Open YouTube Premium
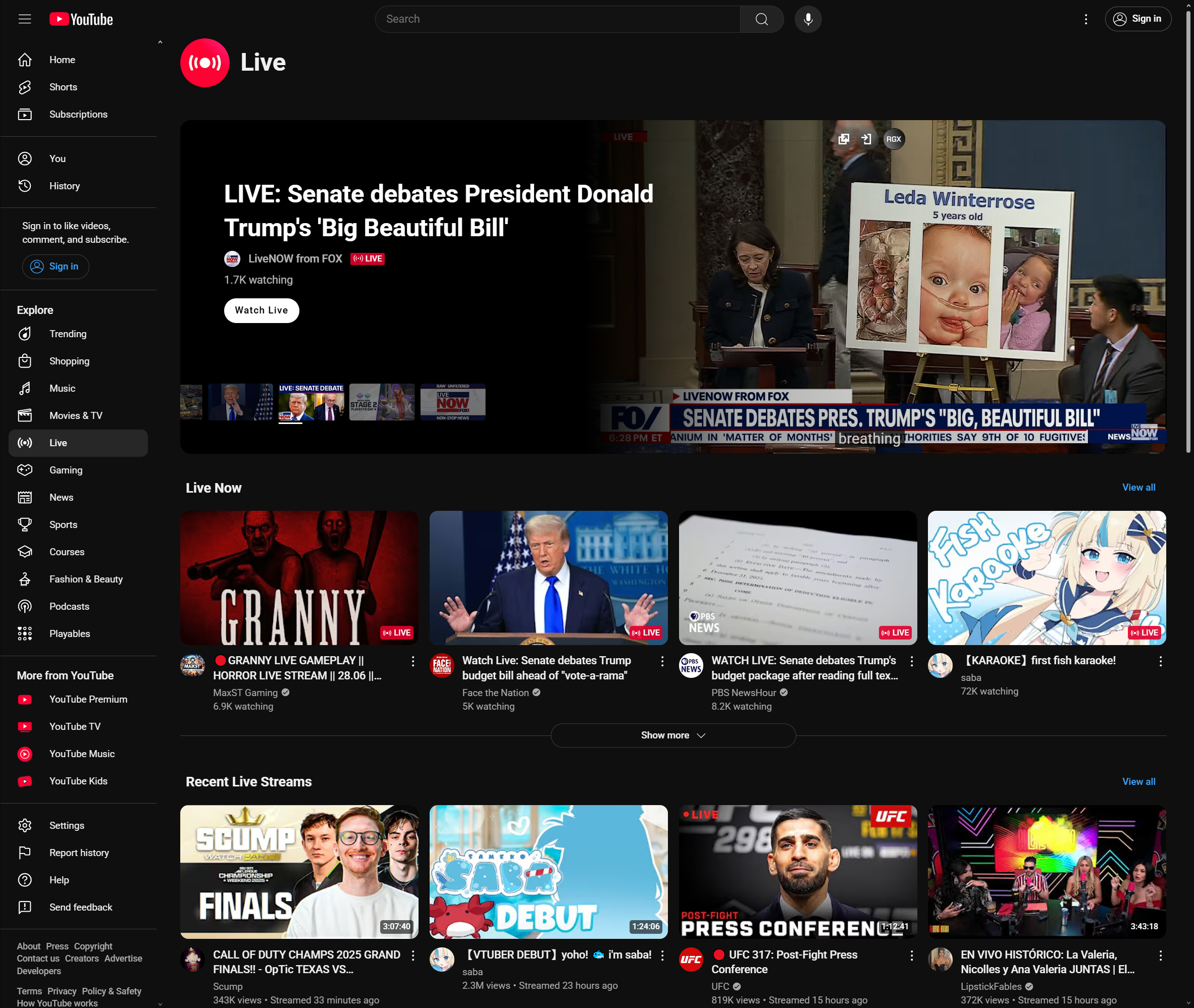The width and height of the screenshot is (1194, 1008). [x=78, y=700]
